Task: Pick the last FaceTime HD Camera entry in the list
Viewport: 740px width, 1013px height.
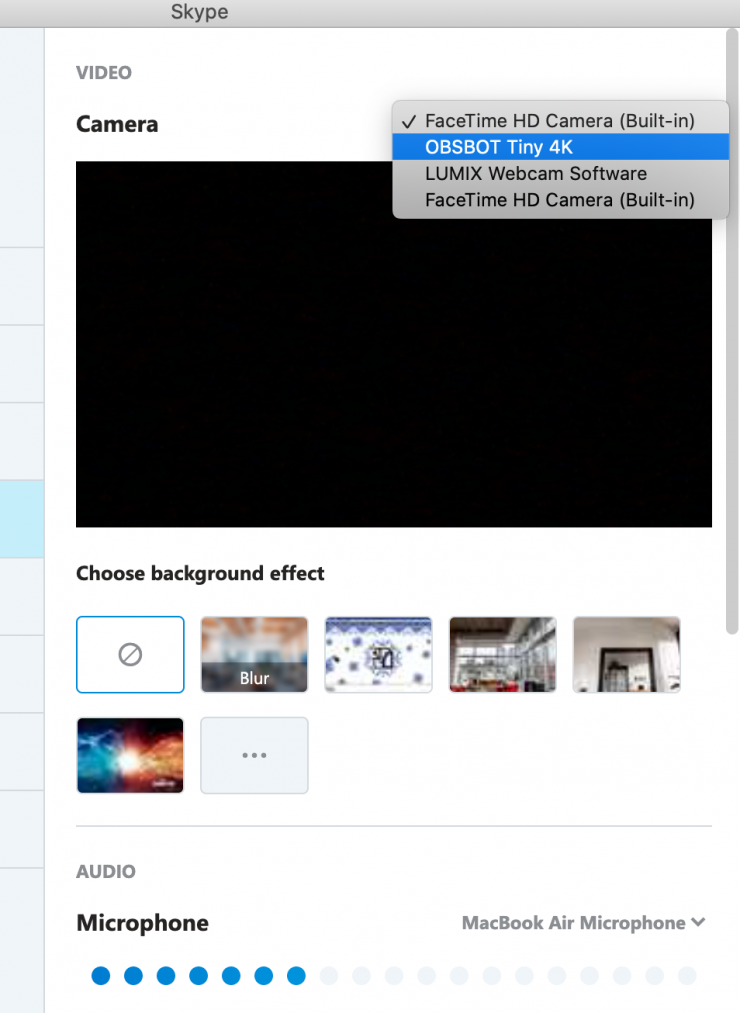Action: pos(559,199)
